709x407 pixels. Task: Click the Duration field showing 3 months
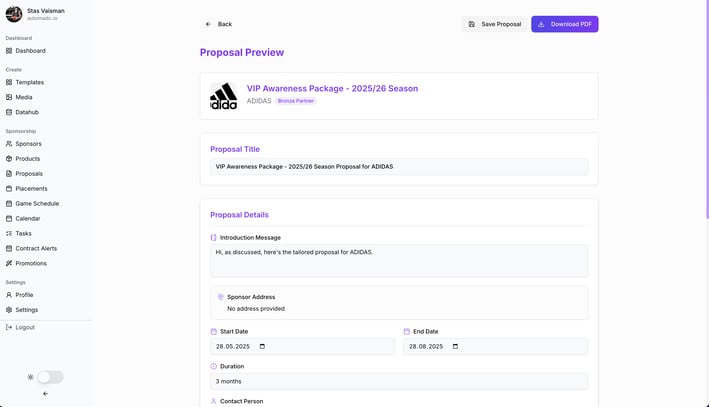tap(399, 381)
